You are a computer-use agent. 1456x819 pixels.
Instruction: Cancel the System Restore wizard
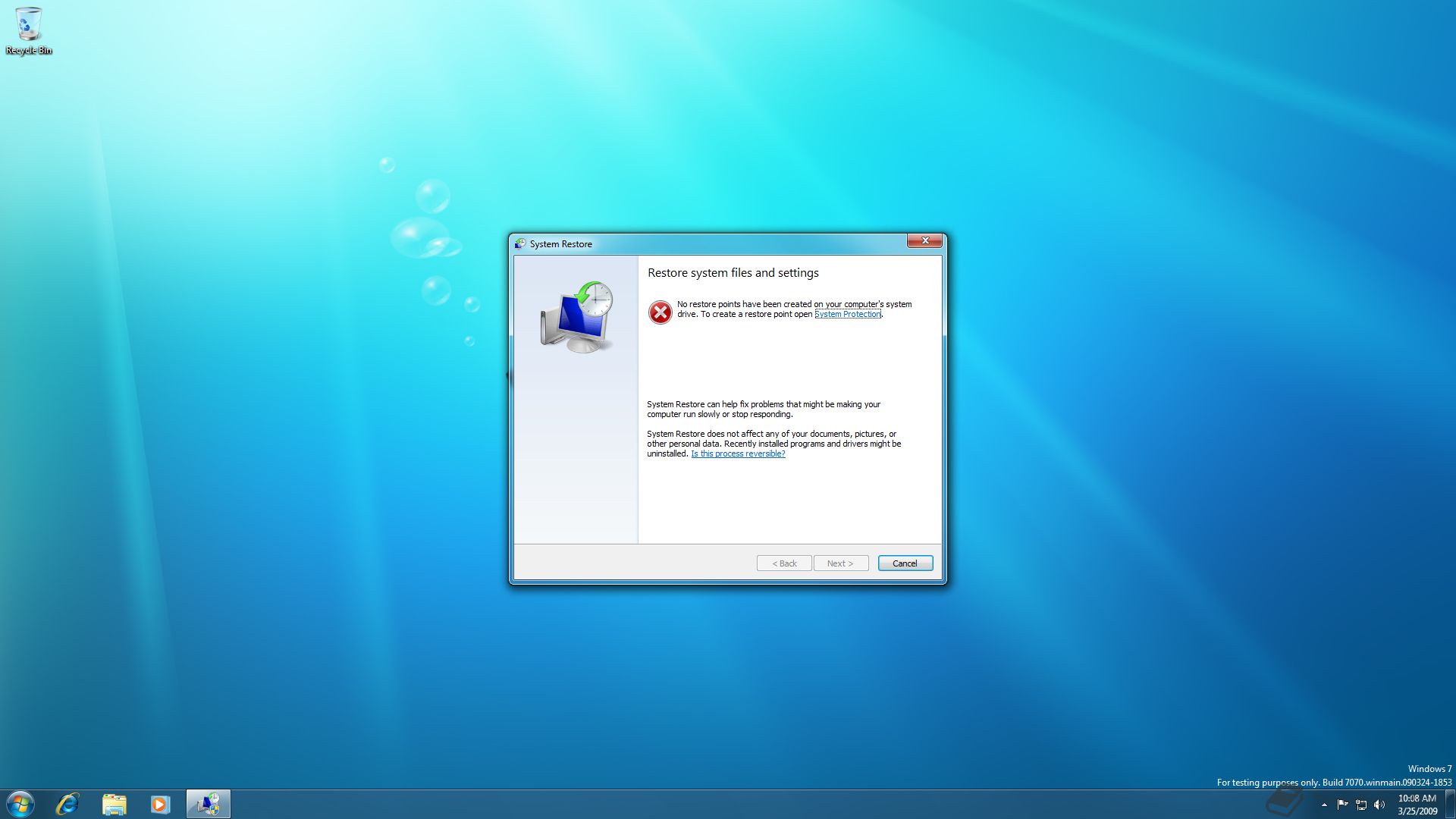pos(905,563)
